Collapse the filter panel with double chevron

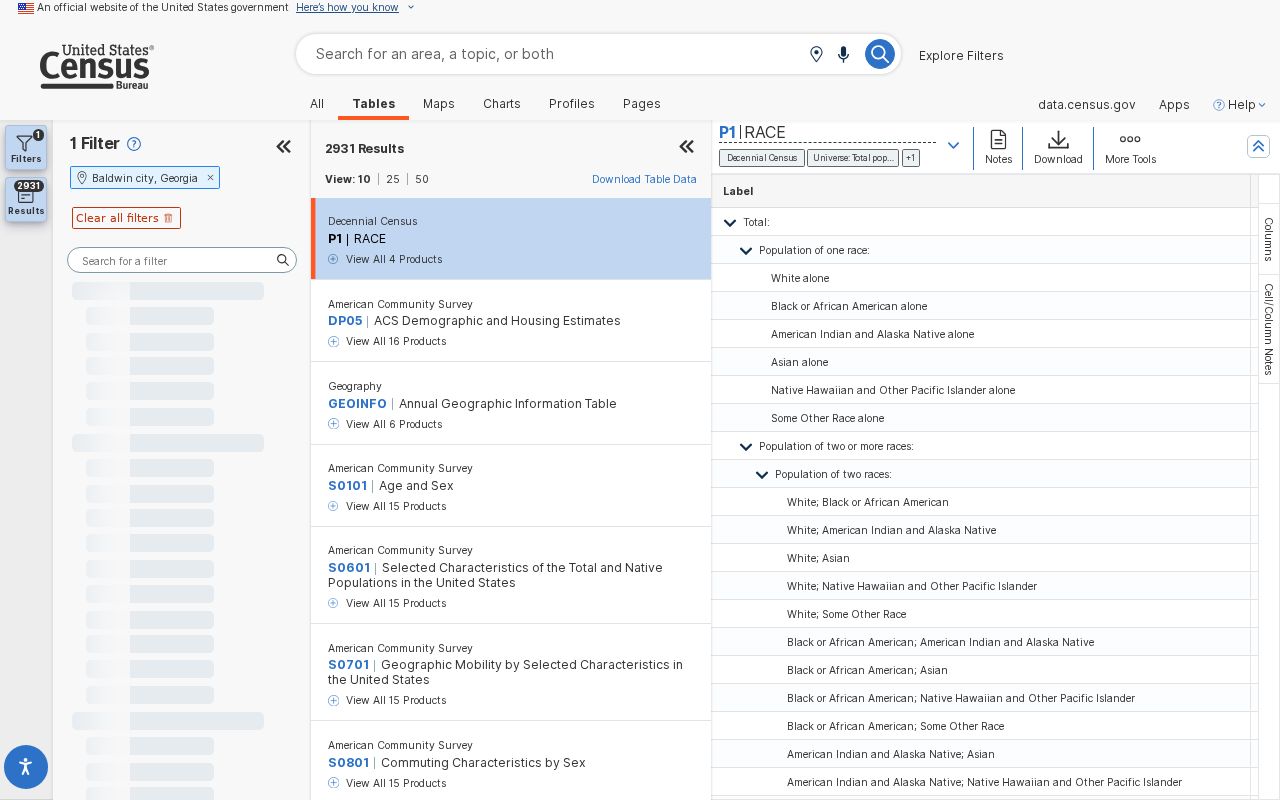[x=284, y=147]
